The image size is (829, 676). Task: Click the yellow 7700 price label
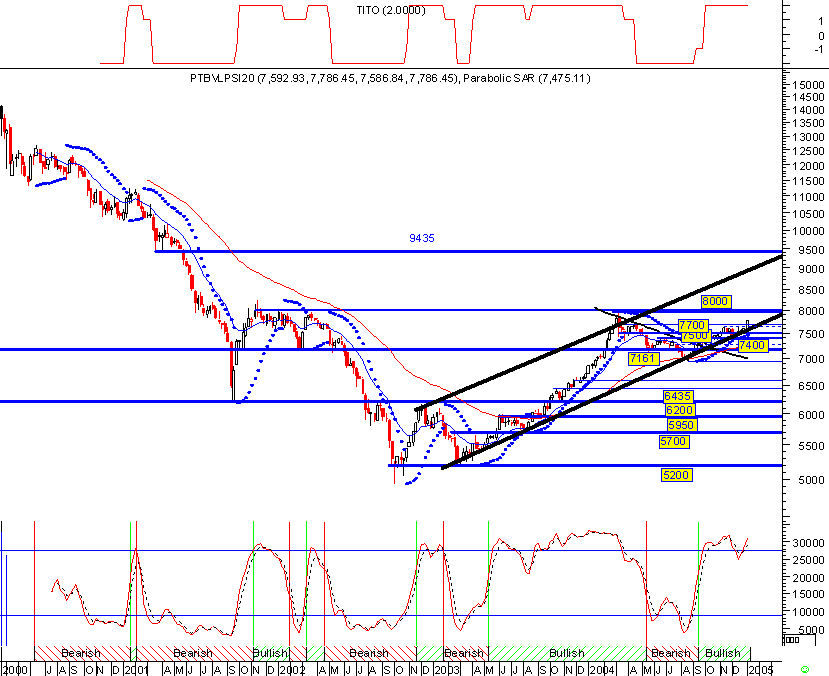pos(692,325)
